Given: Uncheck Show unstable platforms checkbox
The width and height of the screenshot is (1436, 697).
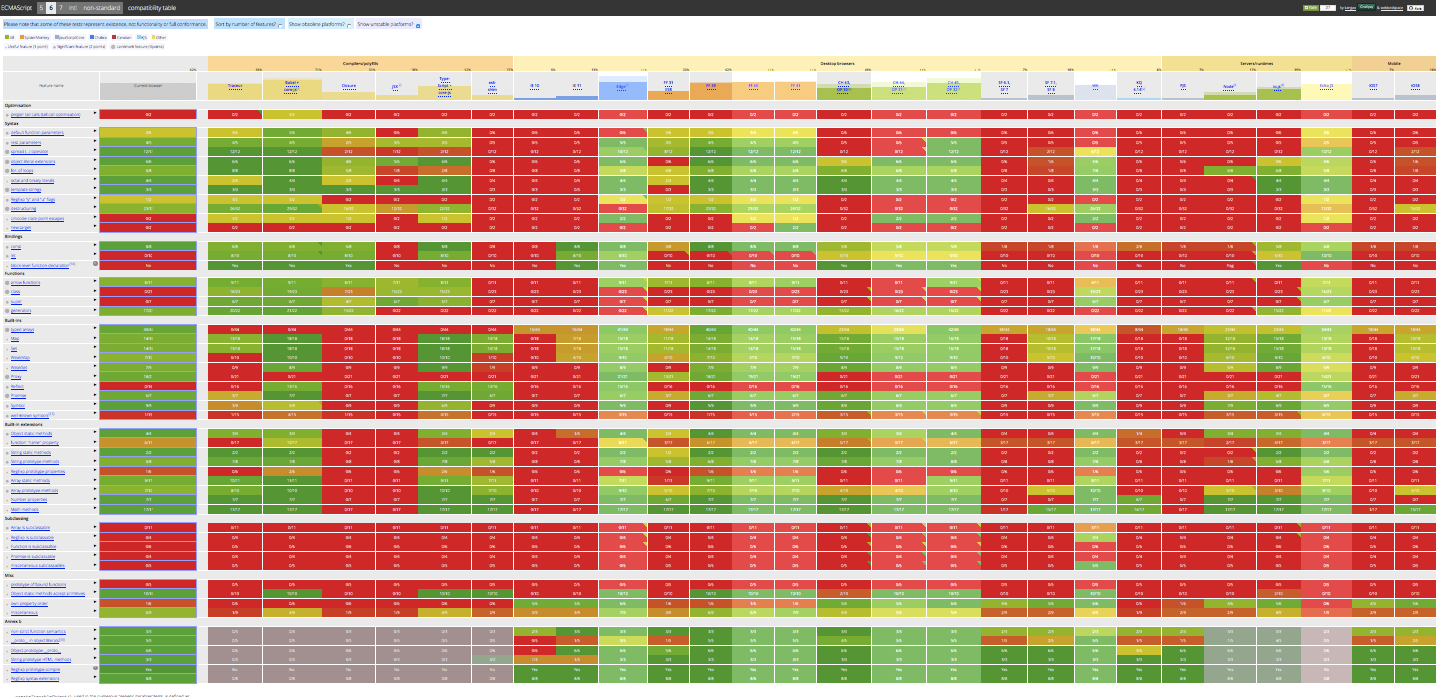Looking at the screenshot, I should (x=418, y=26).
